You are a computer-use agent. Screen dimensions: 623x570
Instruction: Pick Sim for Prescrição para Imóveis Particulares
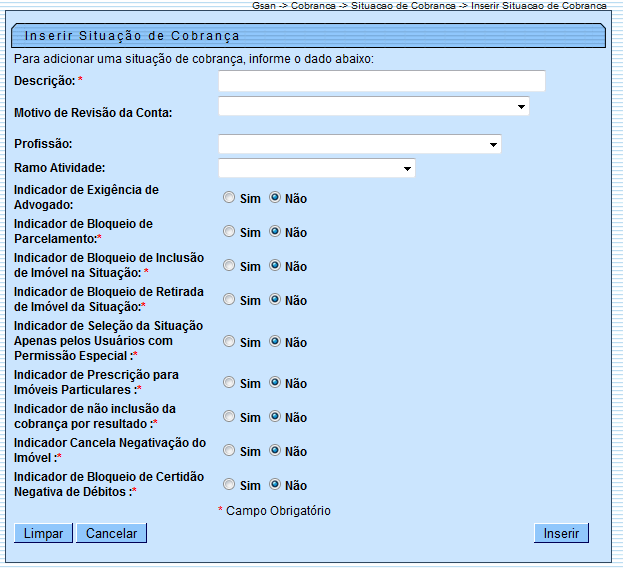pos(229,383)
